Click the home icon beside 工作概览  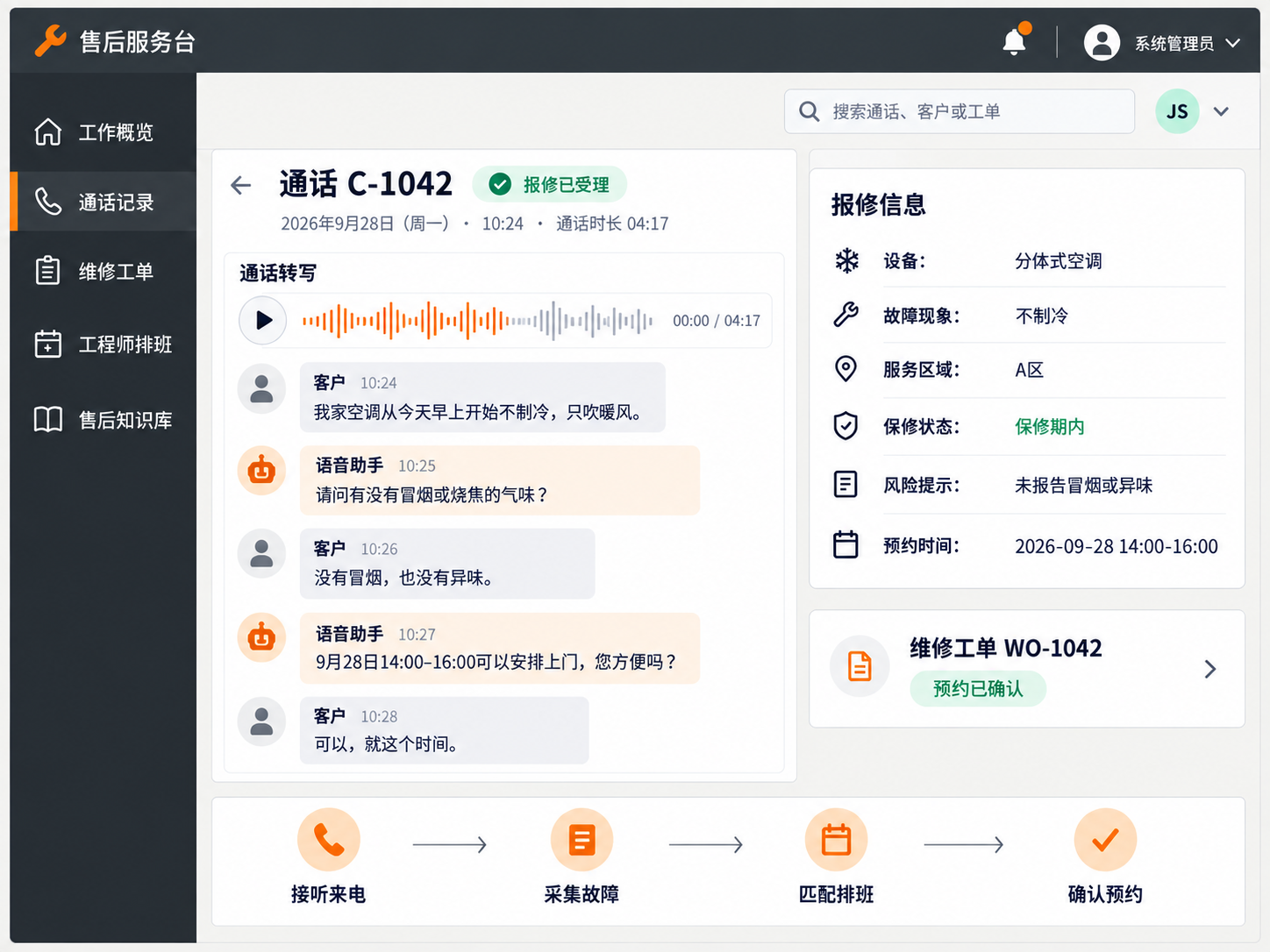coord(48,131)
